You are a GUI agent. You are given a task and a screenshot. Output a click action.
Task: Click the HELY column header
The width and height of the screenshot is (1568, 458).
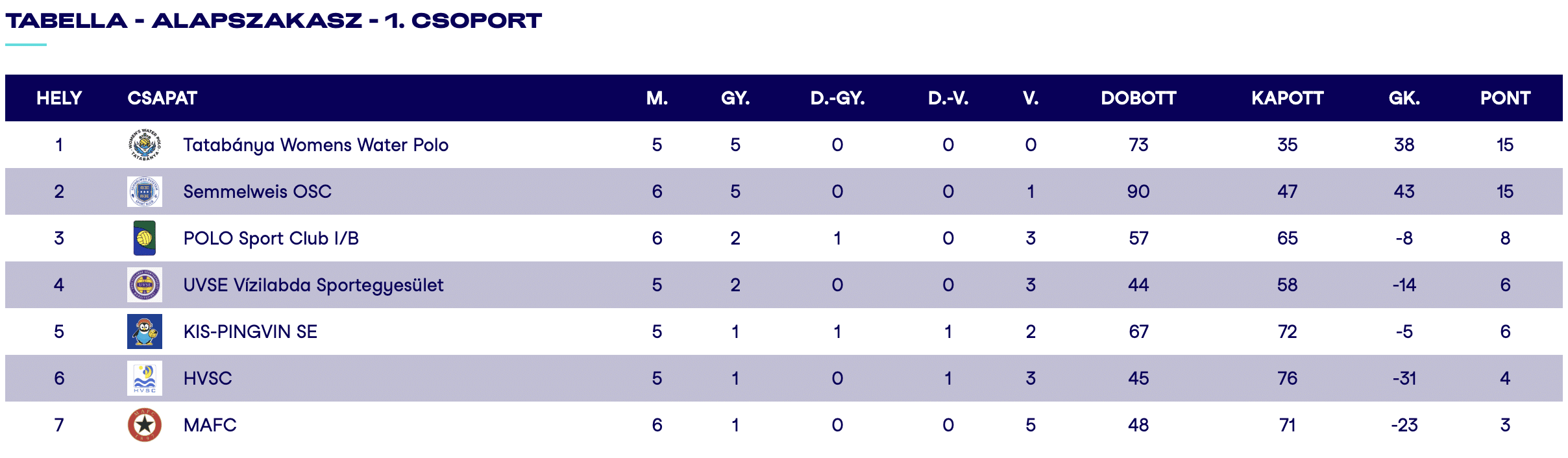point(59,98)
